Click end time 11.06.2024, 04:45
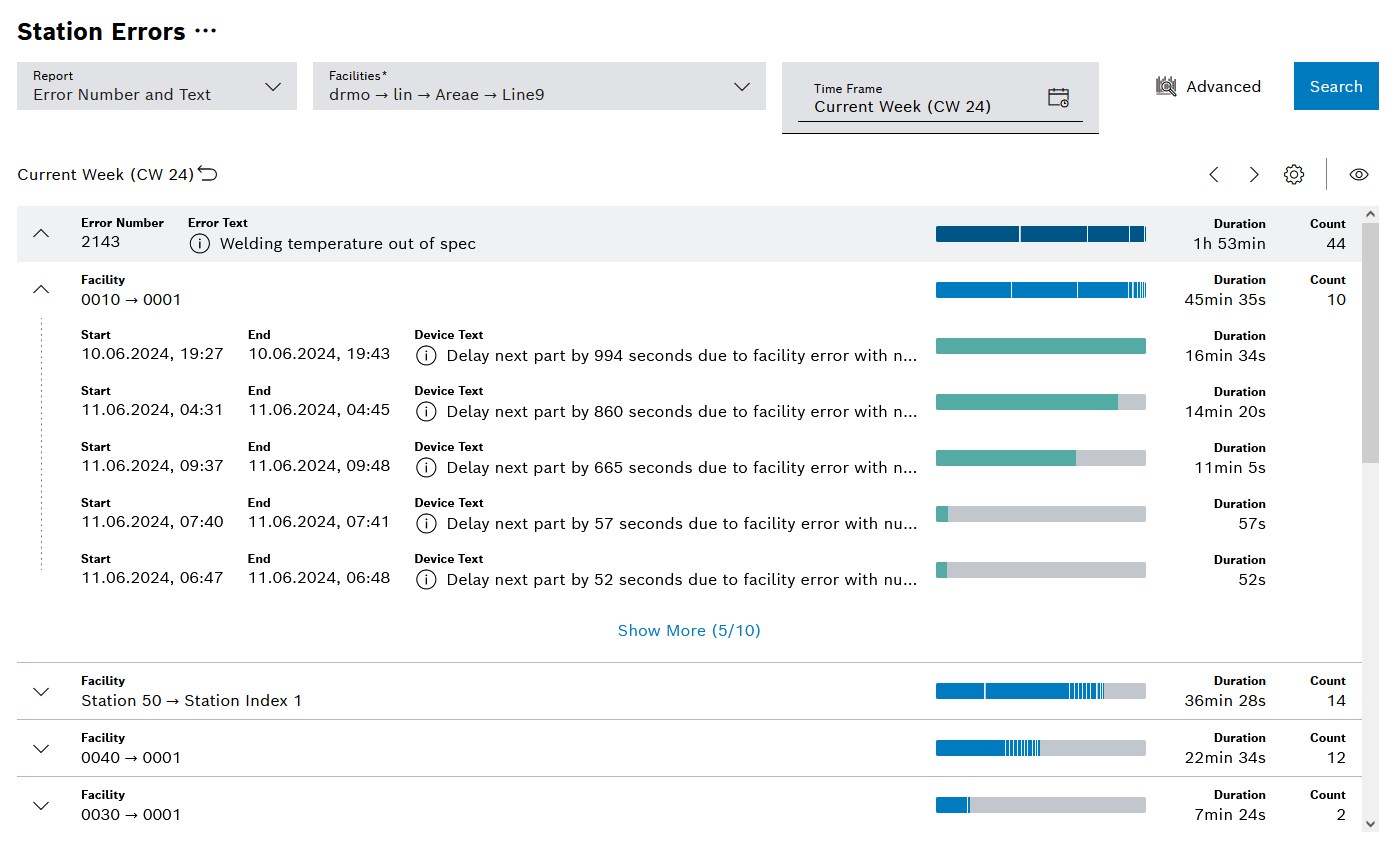The image size is (1394, 850). (x=319, y=410)
